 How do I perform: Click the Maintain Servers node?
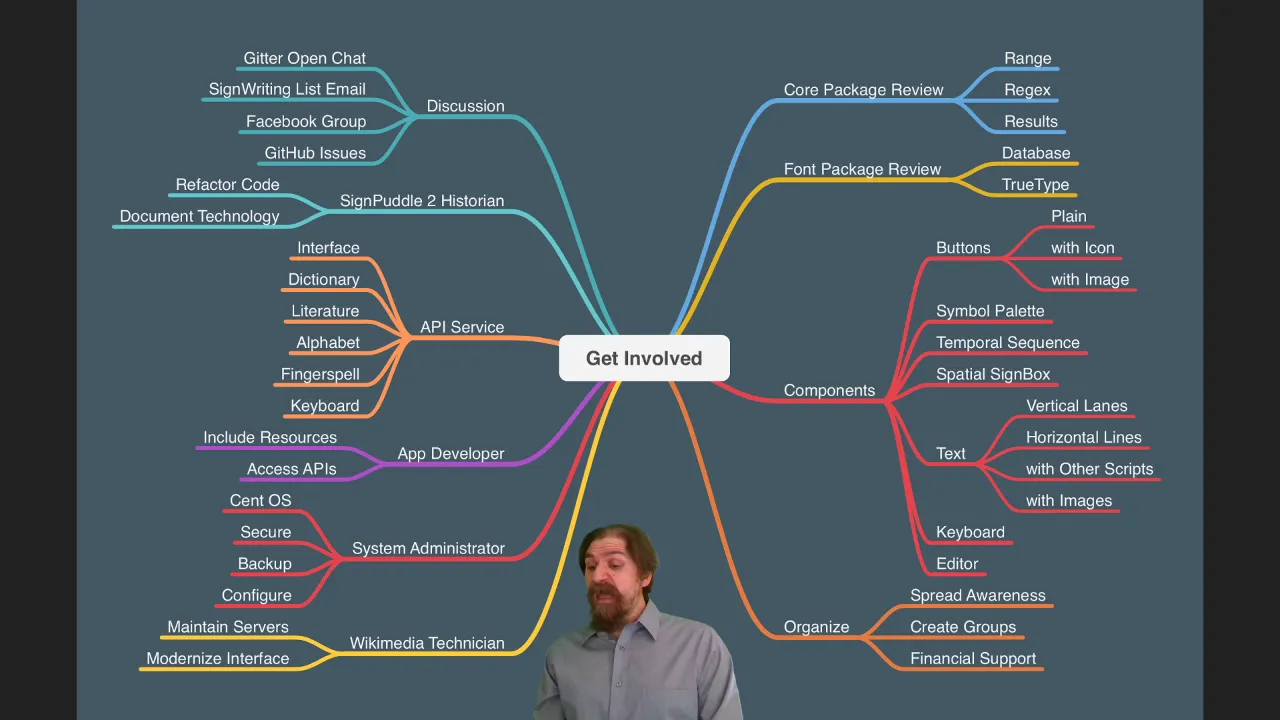(228, 627)
